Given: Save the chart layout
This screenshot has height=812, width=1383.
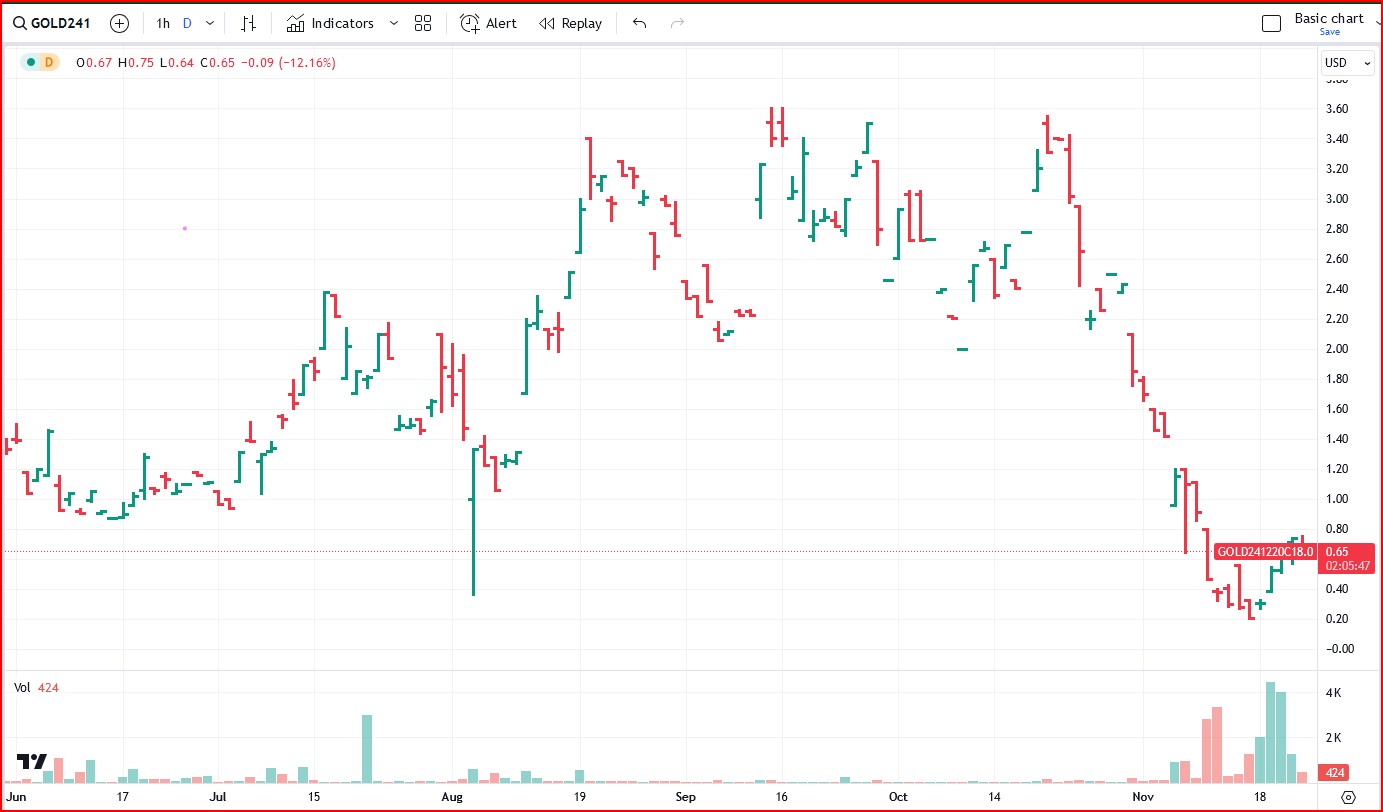Looking at the screenshot, I should (x=1329, y=32).
